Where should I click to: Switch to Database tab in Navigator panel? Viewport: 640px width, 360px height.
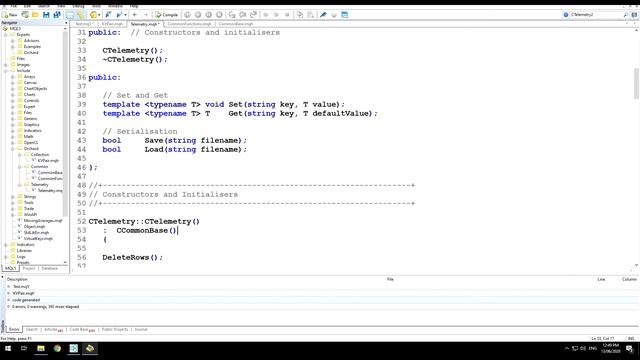(x=49, y=269)
